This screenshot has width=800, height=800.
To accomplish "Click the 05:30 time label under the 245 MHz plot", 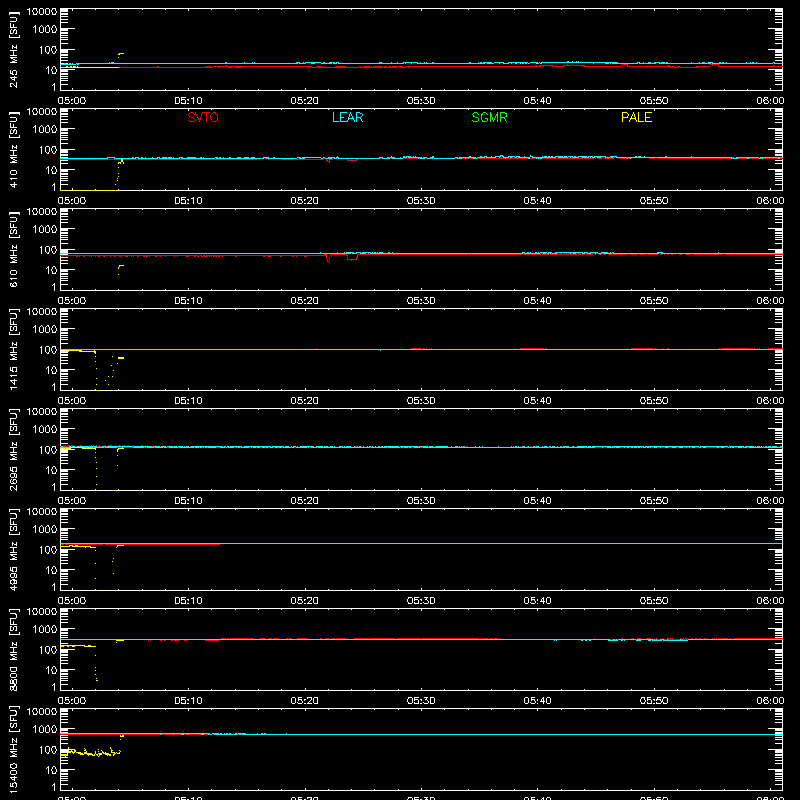I will [421, 101].
